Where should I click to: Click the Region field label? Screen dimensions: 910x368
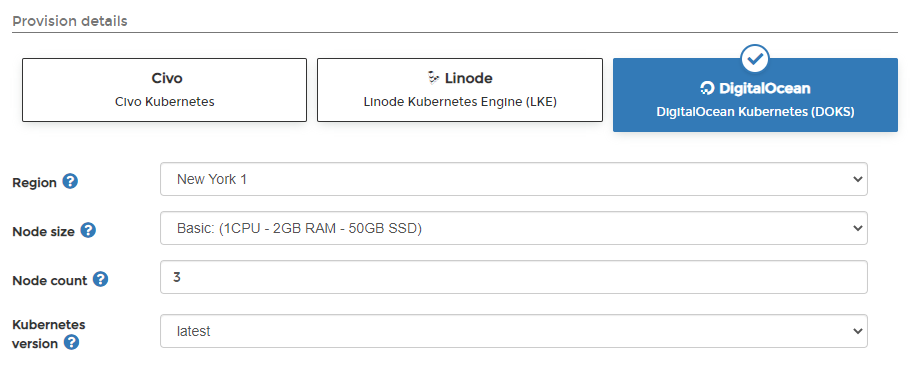[34, 183]
